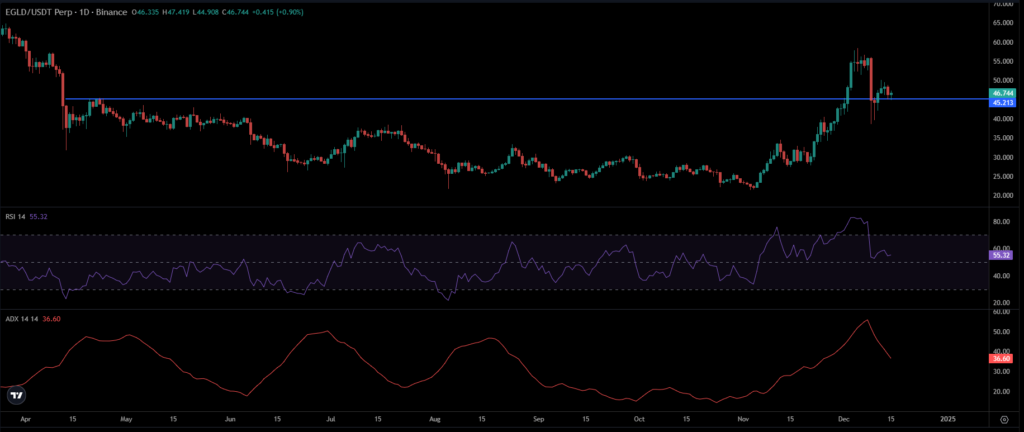Image resolution: width=1024 pixels, height=432 pixels.
Task: Click the Oct label on time axis
Action: 639,418
